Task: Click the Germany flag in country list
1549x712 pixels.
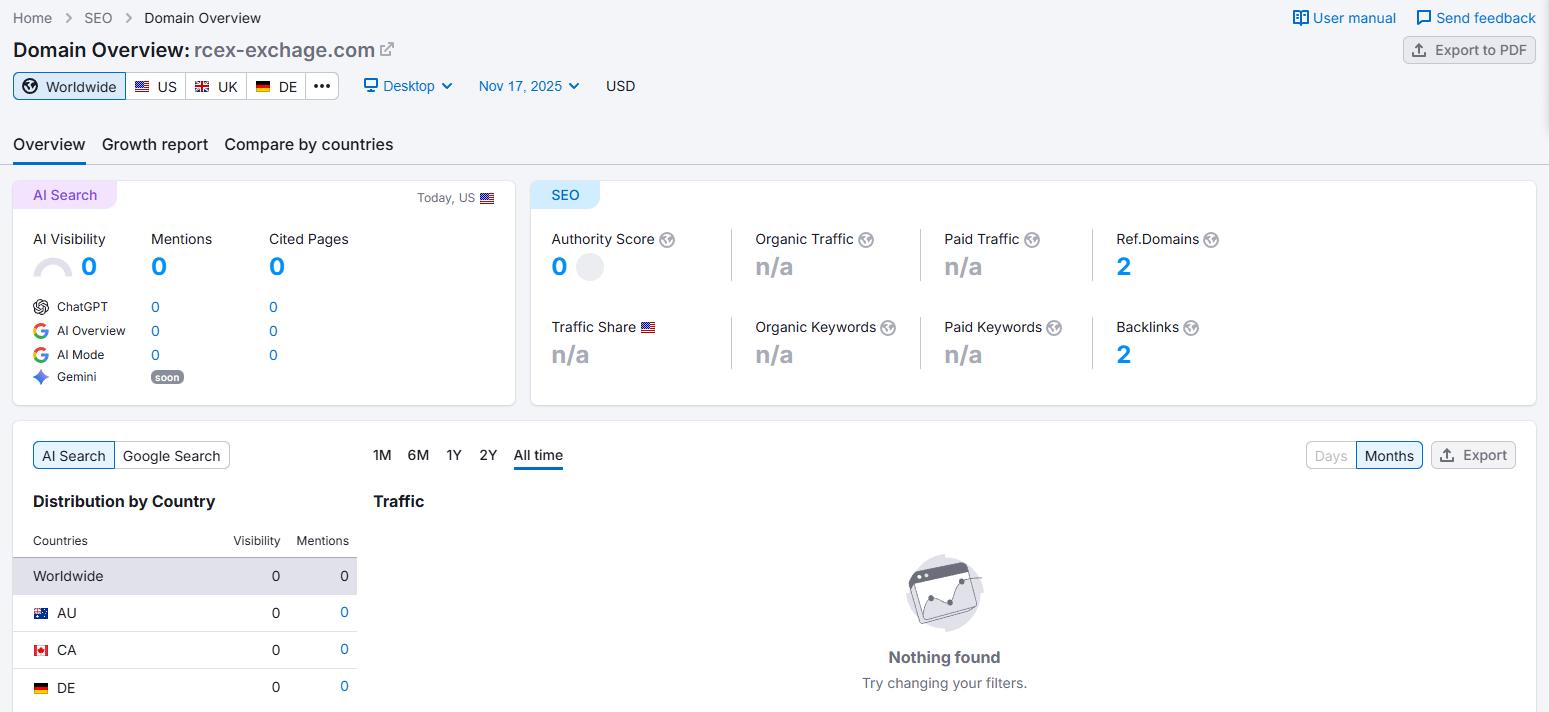Action: (41, 688)
